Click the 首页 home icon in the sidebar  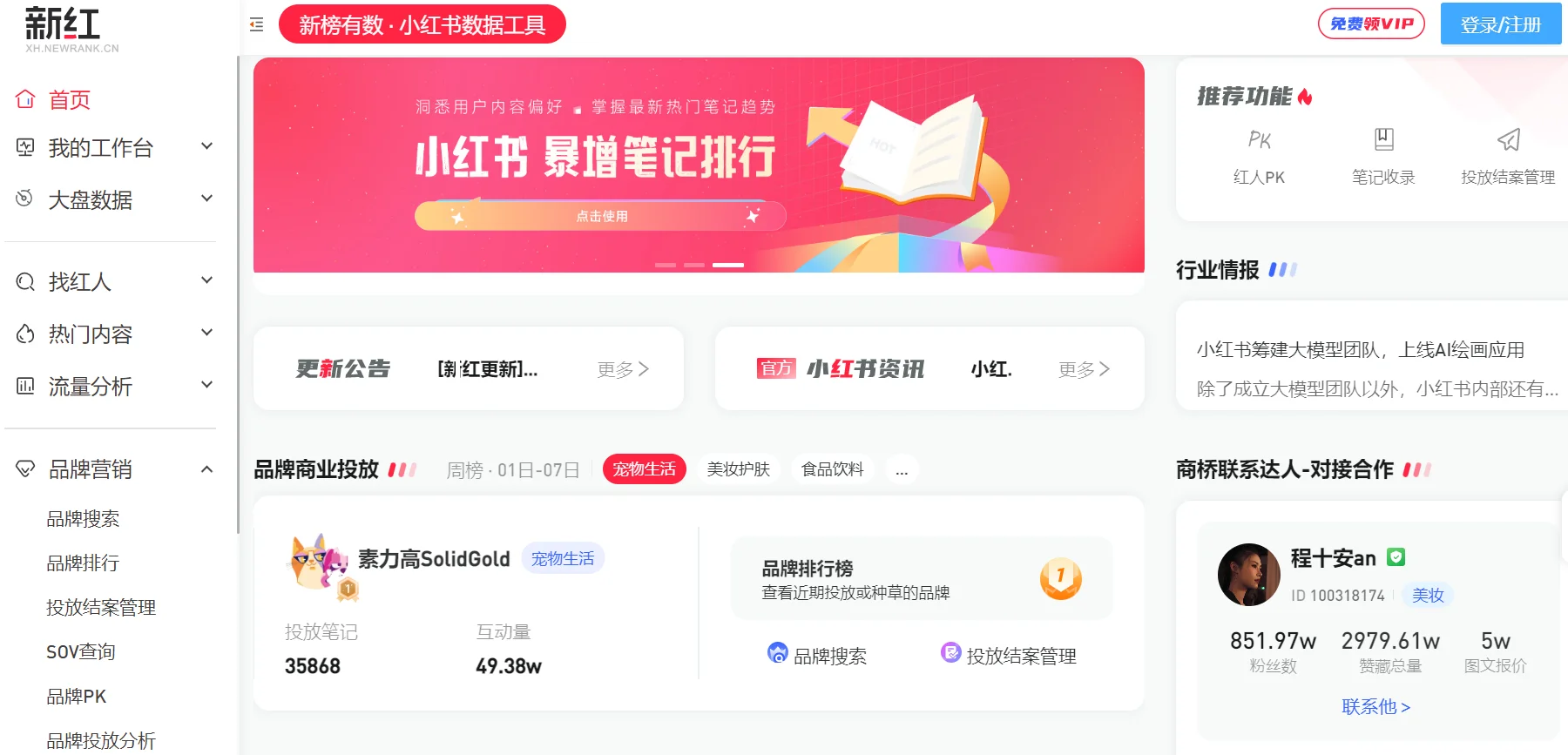25,99
